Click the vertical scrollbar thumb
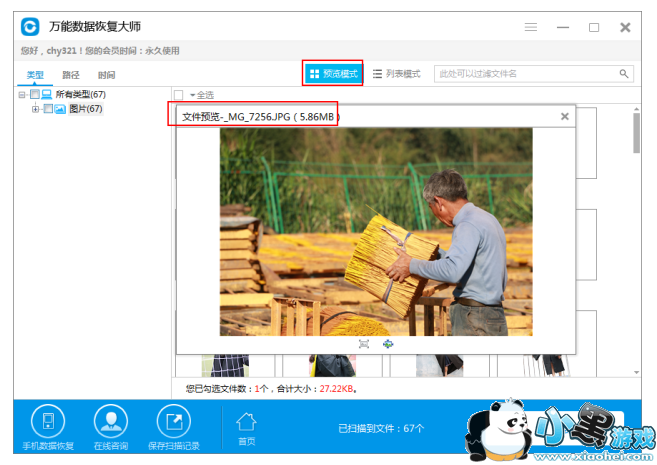Image resolution: width=657 pixels, height=465 pixels. 636,133
